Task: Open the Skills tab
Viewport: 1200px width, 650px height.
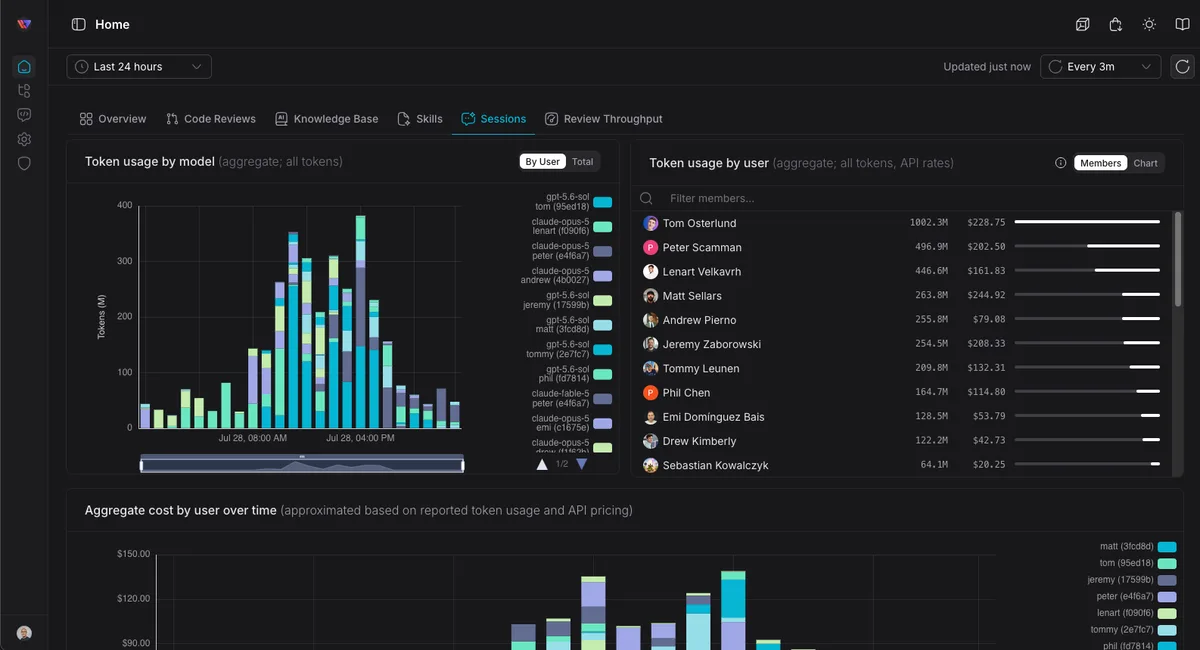Action: (x=420, y=119)
